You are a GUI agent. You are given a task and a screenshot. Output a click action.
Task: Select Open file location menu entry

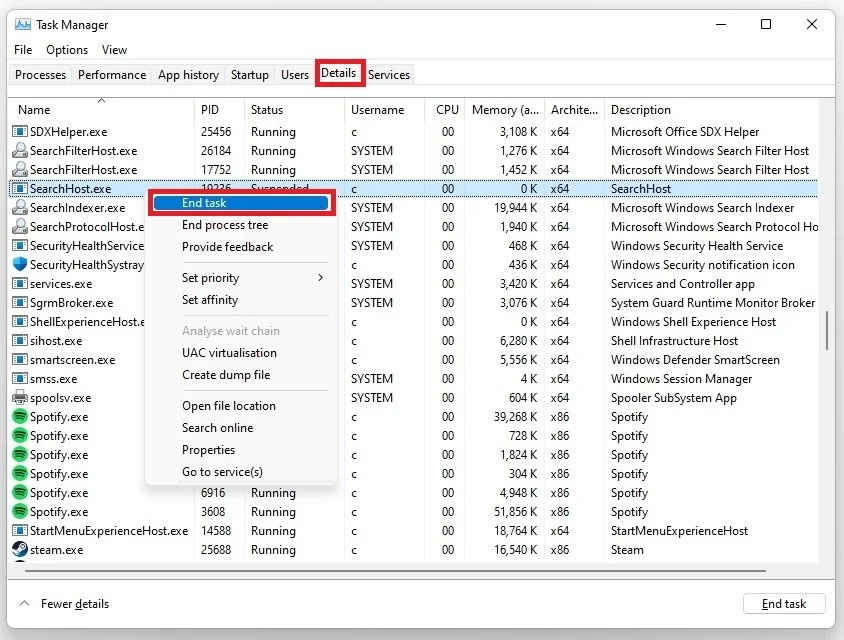coord(229,406)
